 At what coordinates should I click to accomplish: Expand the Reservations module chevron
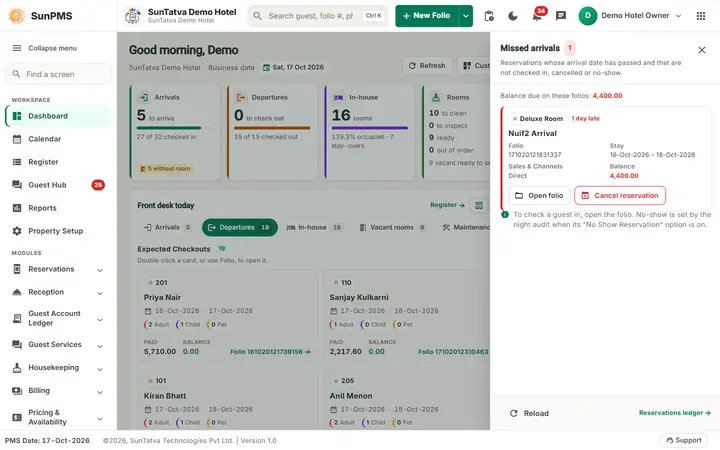point(100,270)
